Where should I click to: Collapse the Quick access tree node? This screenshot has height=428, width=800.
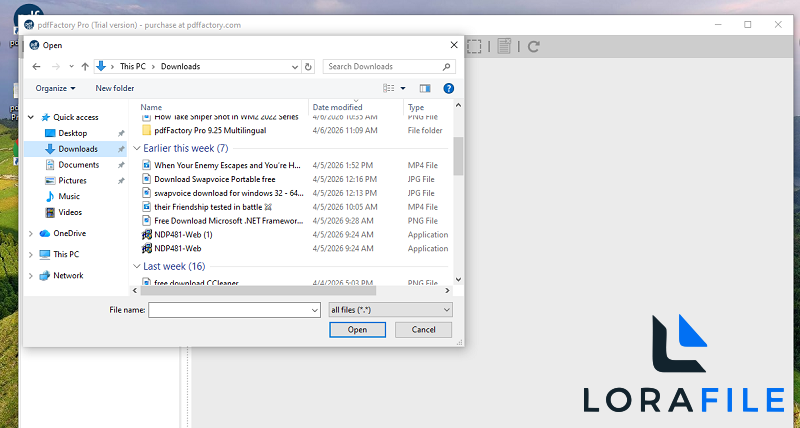(31, 117)
